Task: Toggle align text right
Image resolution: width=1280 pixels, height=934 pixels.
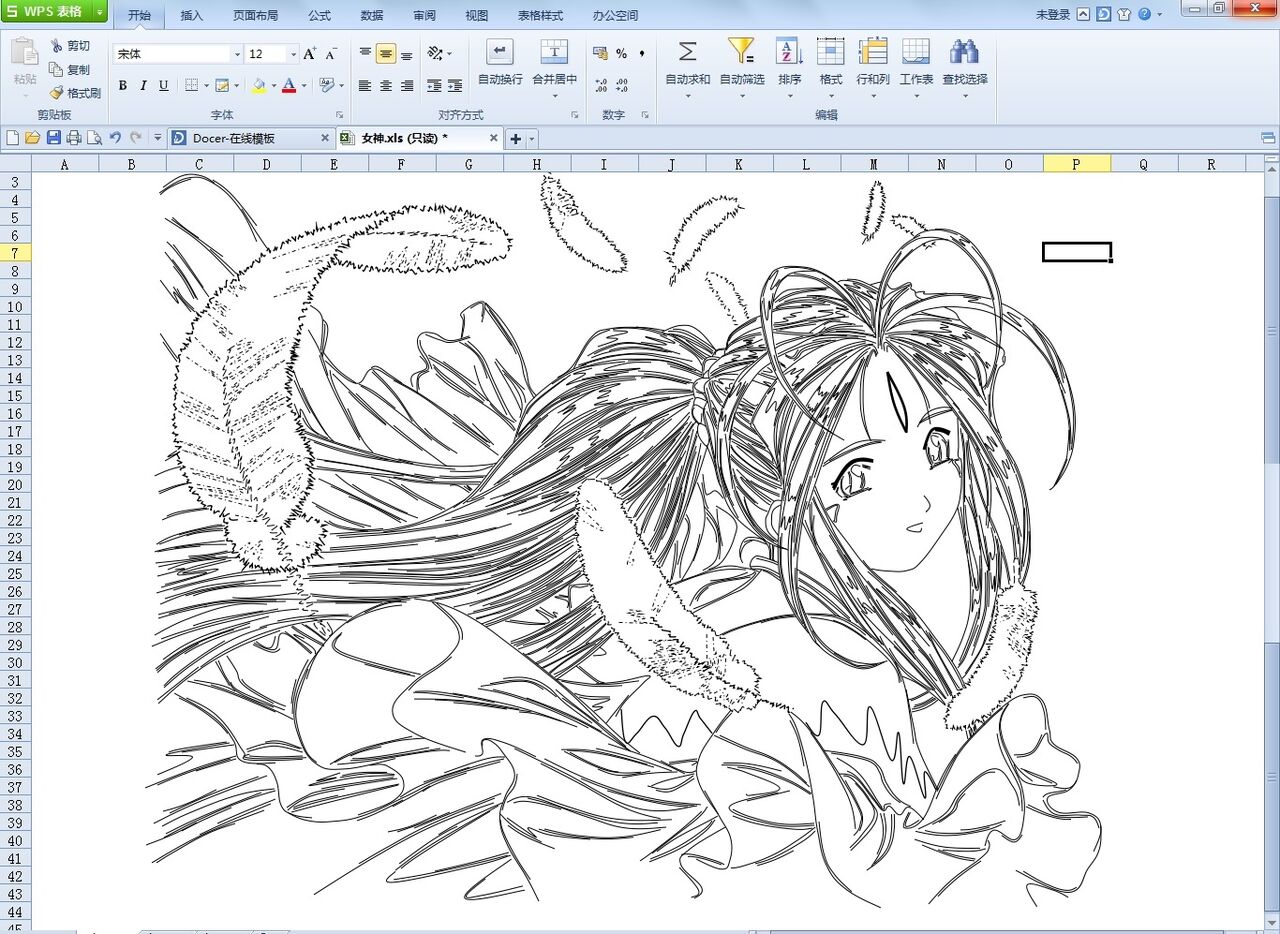Action: tap(407, 86)
